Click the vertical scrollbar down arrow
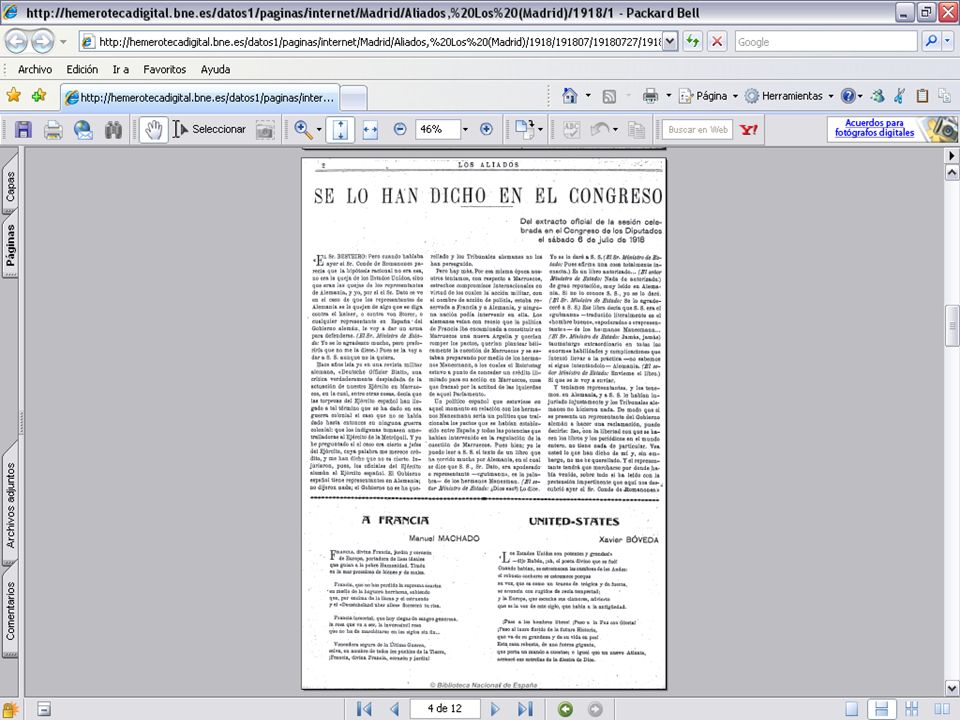This screenshot has width=960, height=720. pyautogui.click(x=952, y=687)
